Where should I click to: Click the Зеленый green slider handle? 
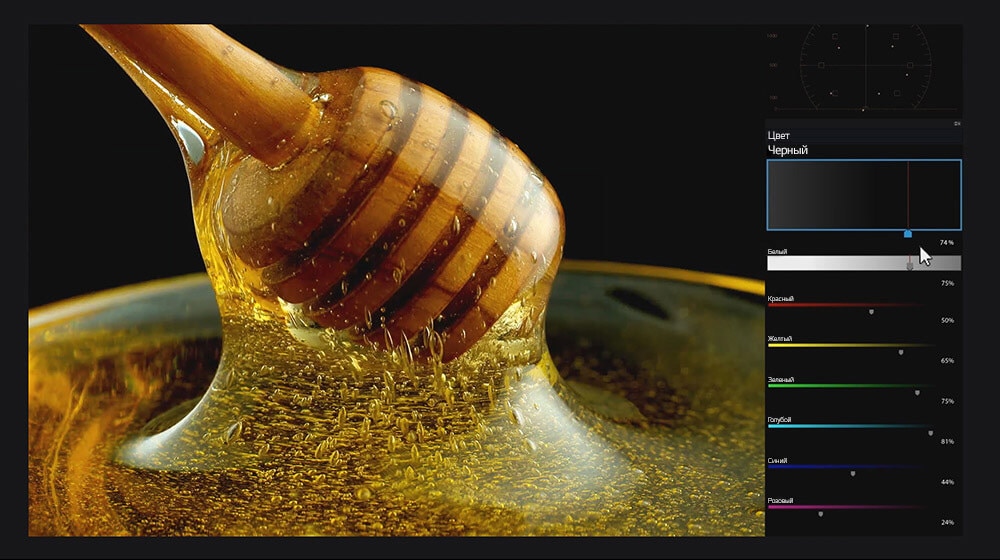pos(917,393)
